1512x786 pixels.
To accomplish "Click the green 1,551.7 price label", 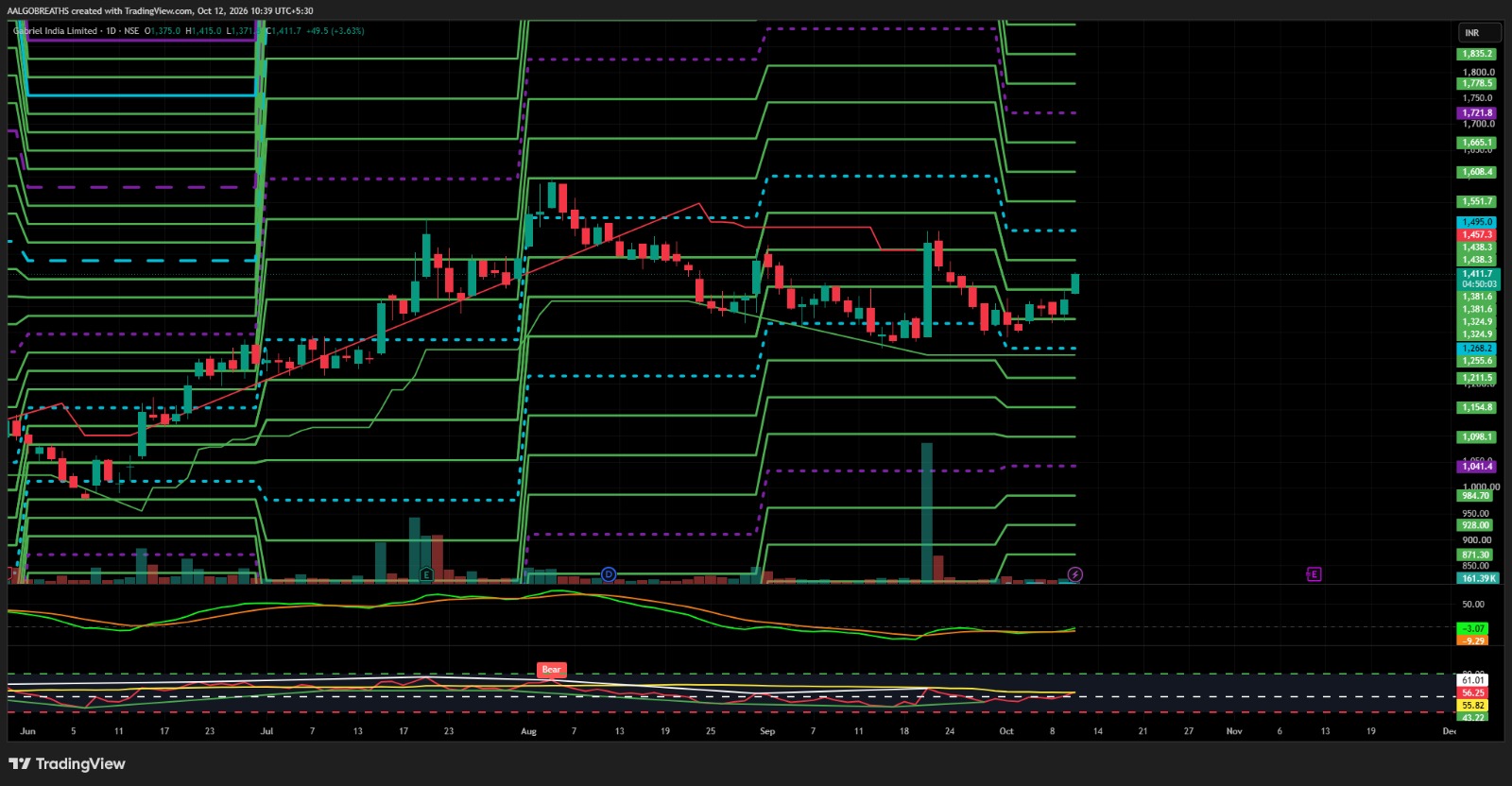I will pos(1478,201).
